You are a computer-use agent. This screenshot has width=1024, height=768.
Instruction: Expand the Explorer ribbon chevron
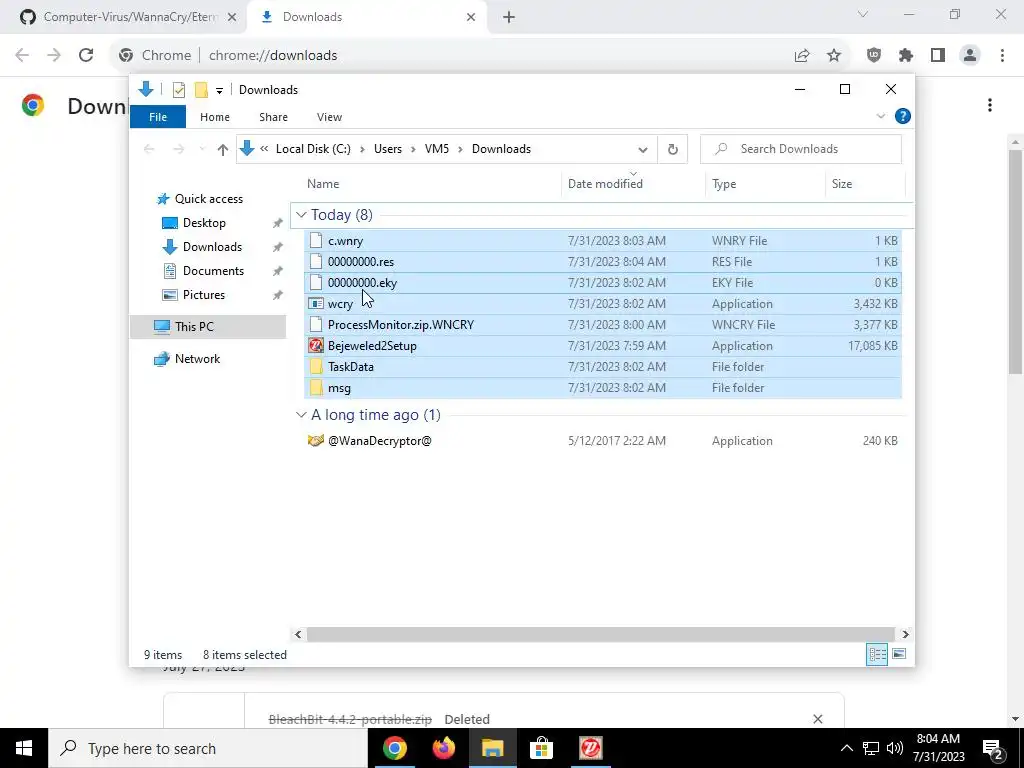880,116
